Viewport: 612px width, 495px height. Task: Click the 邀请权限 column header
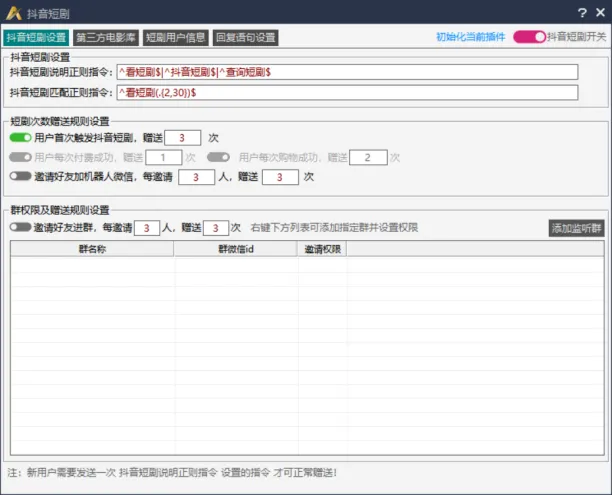(x=322, y=249)
